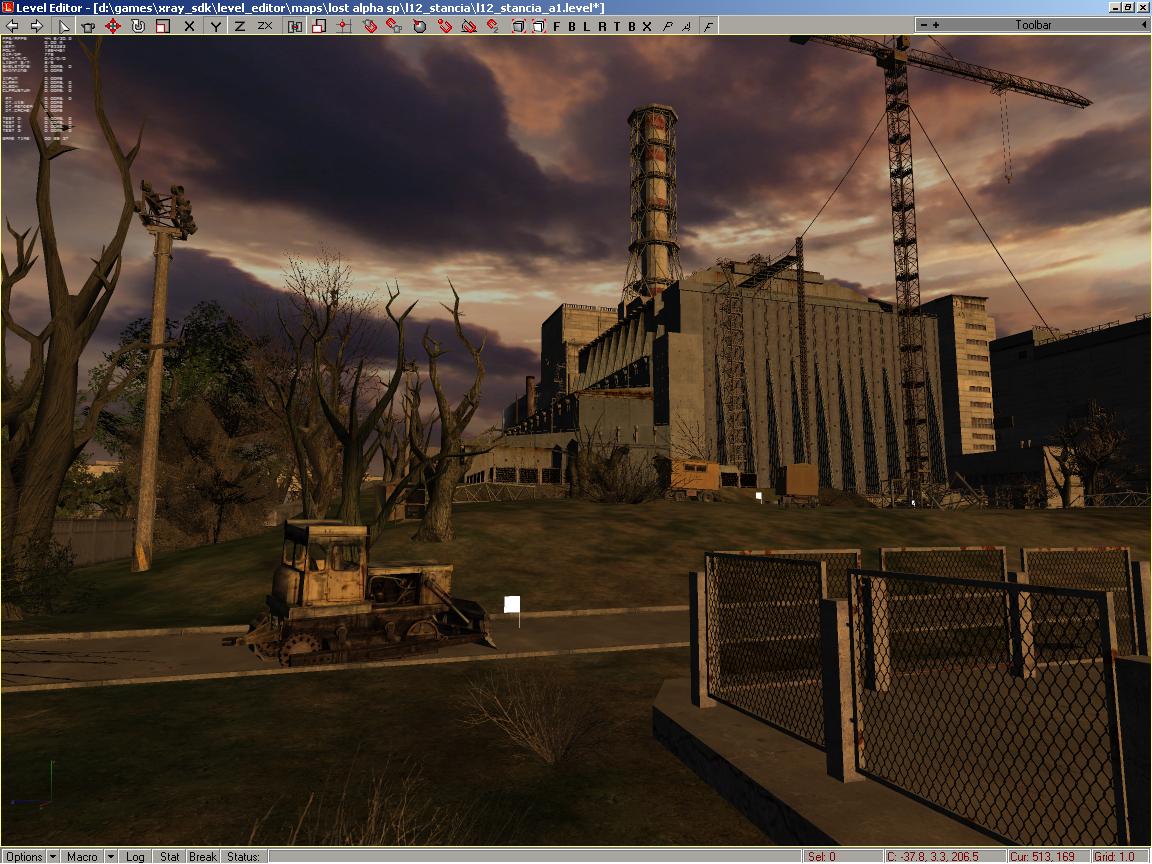Activate the Select arrow tool
Viewport: 1152px width, 864px height.
[x=64, y=26]
